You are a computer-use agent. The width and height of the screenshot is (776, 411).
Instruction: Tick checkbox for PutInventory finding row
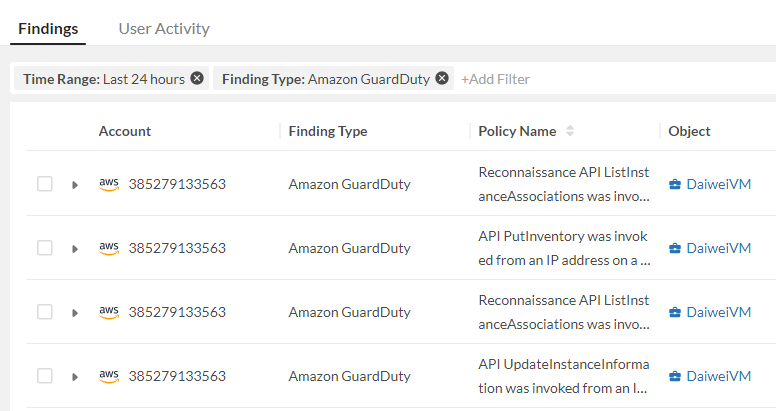click(x=45, y=248)
